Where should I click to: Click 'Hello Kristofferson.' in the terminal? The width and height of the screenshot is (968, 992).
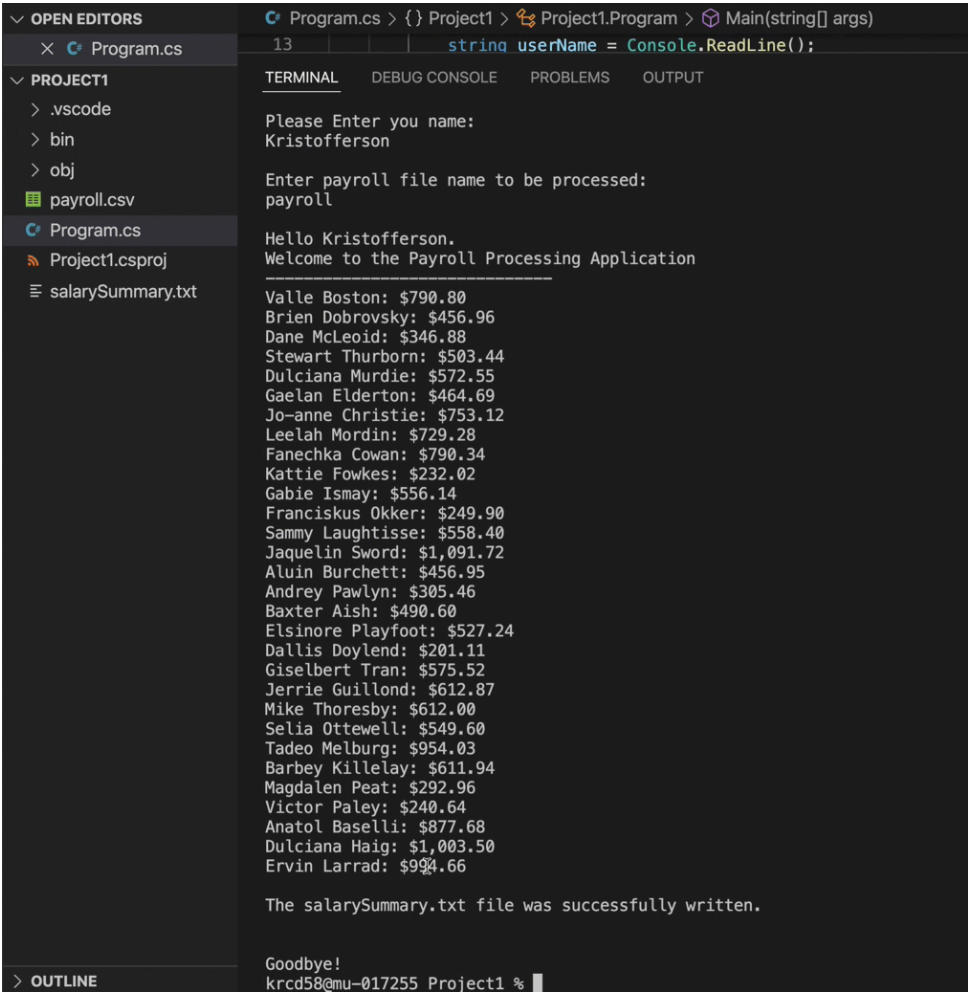(x=359, y=239)
